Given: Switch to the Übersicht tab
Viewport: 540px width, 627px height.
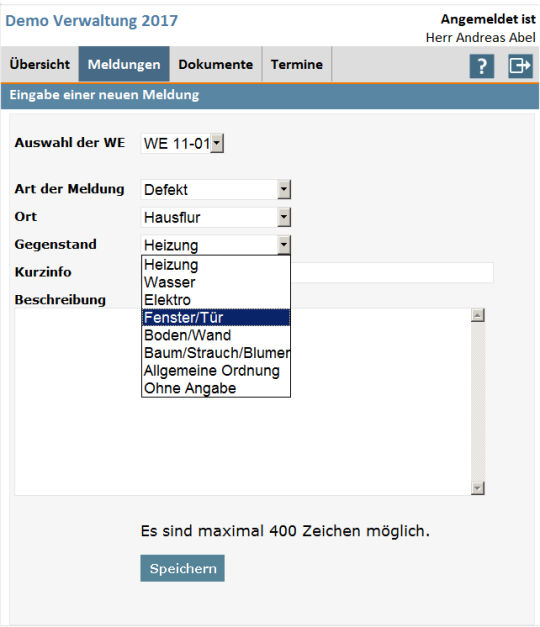Looking at the screenshot, I should [x=40, y=64].
